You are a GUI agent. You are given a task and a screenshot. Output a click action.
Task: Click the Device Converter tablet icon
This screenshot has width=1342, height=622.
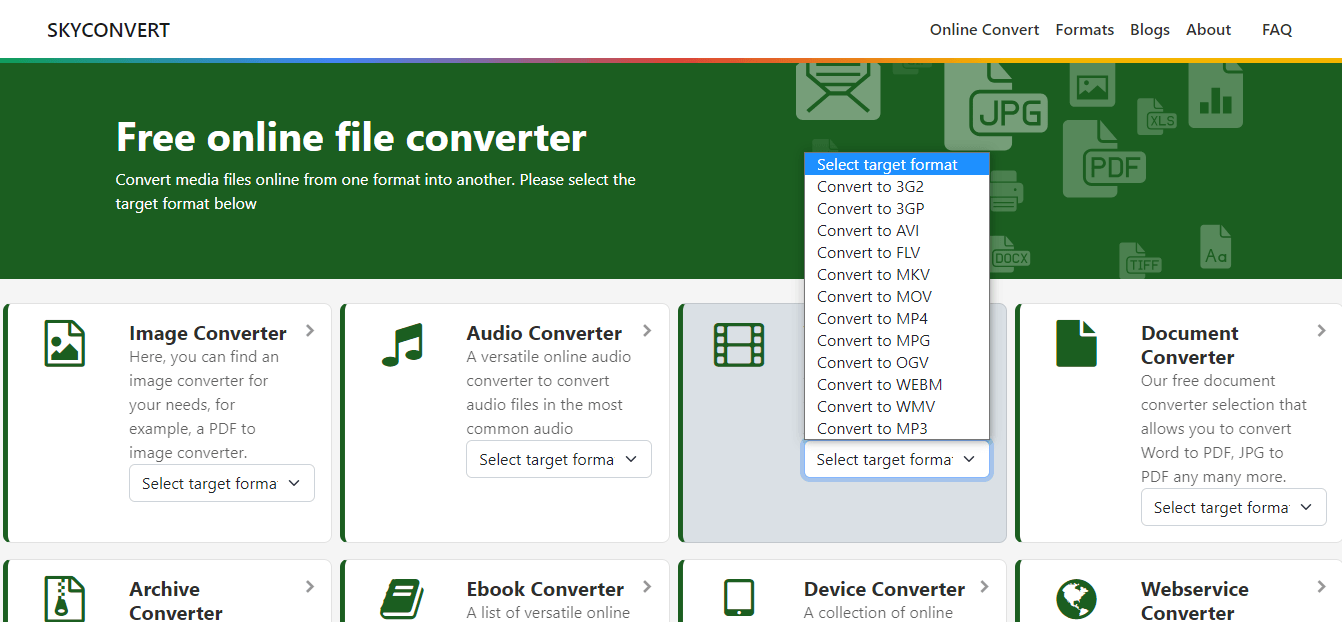(x=739, y=598)
